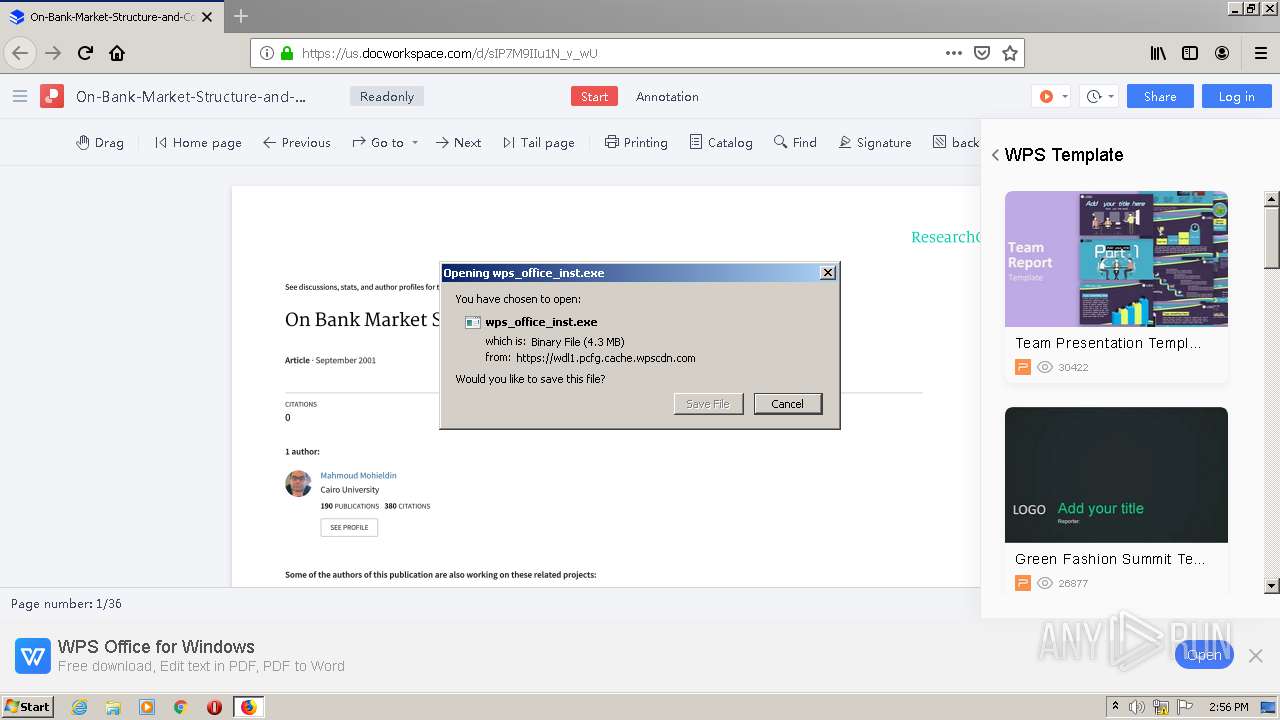Go back in Firefox browser
The width and height of the screenshot is (1280, 720).
click(20, 53)
